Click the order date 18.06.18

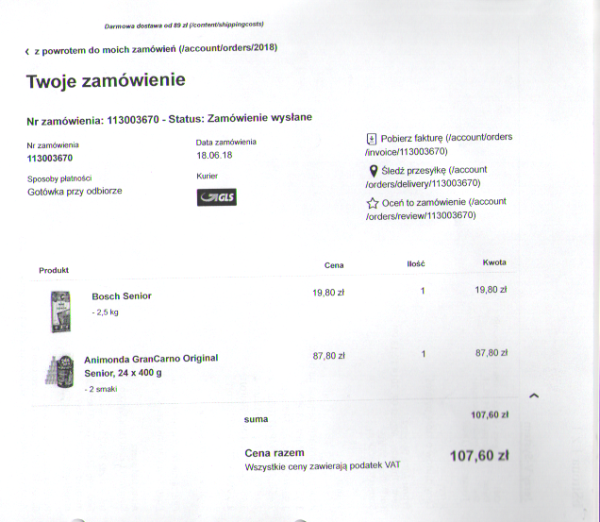coord(214,155)
